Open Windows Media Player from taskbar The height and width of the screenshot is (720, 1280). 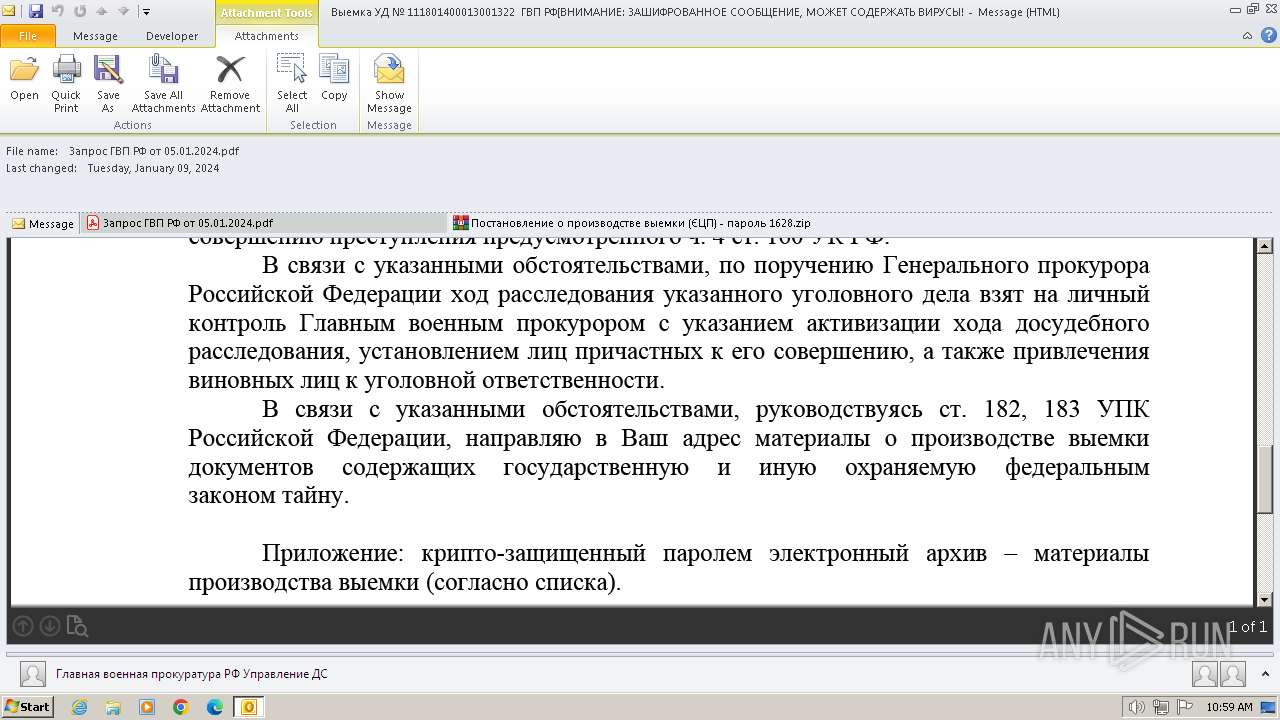[147, 707]
